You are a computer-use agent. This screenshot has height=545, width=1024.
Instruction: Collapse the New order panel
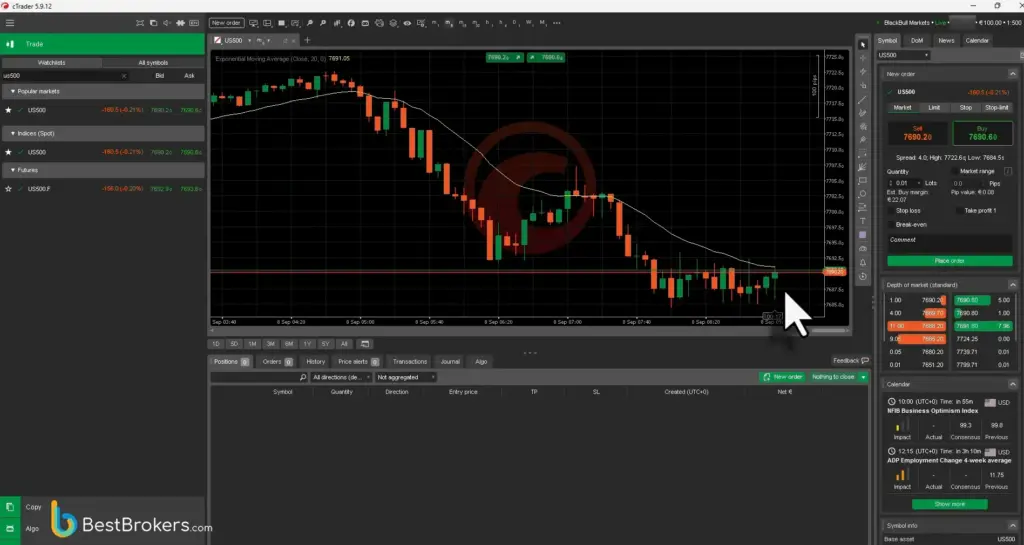(x=1012, y=74)
